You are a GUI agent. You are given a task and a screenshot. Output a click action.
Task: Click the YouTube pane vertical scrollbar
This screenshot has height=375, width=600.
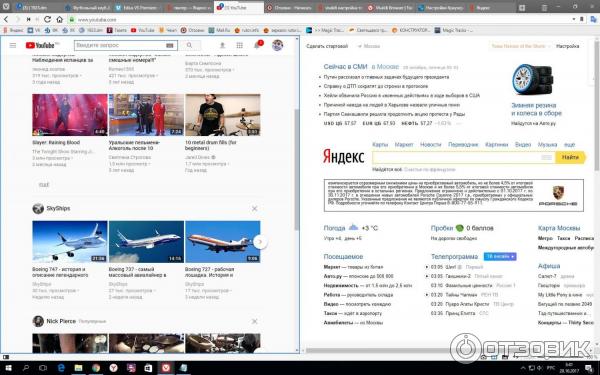click(x=297, y=170)
